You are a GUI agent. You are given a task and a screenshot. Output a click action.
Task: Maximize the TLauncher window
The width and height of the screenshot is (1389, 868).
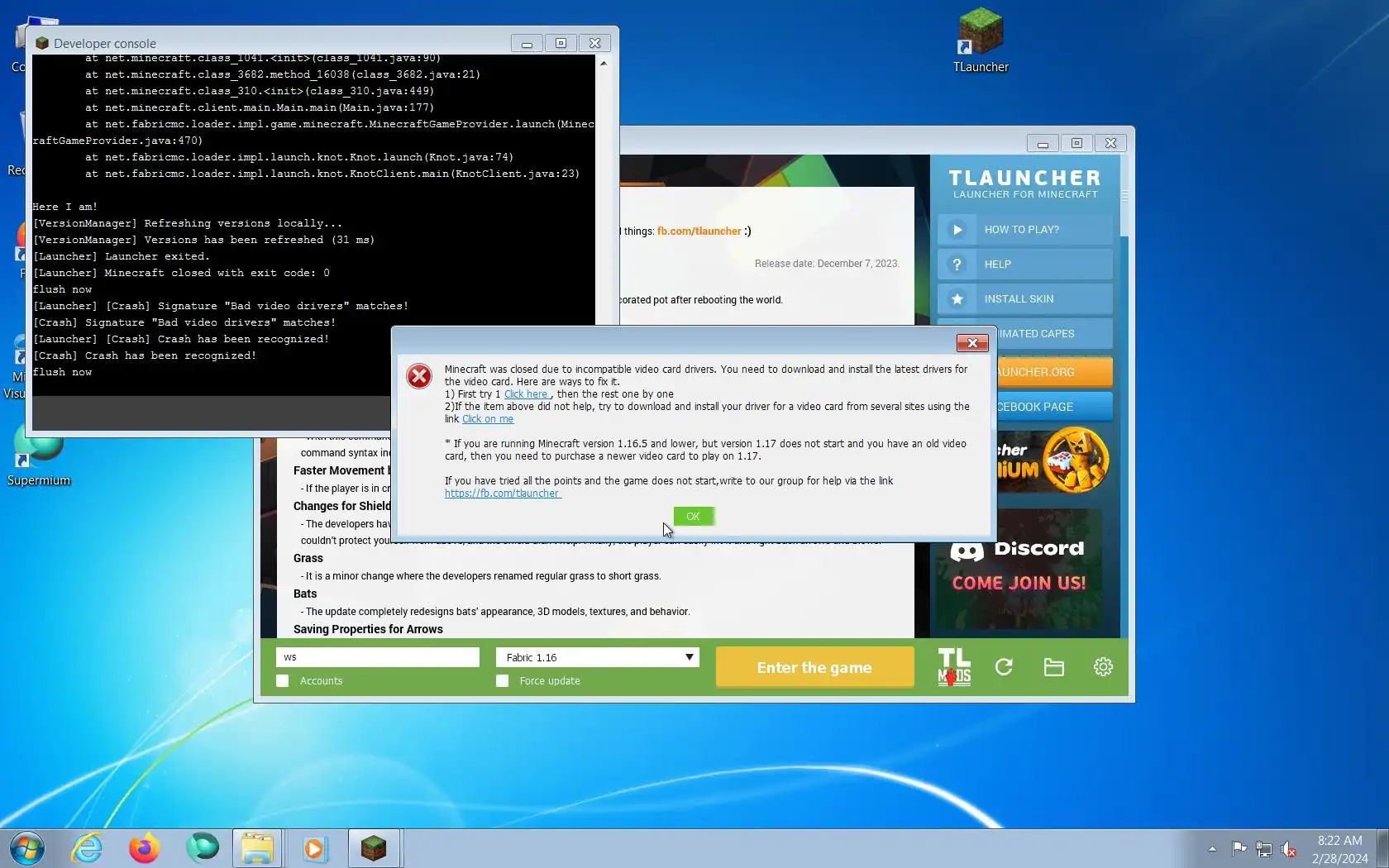[x=1076, y=143]
